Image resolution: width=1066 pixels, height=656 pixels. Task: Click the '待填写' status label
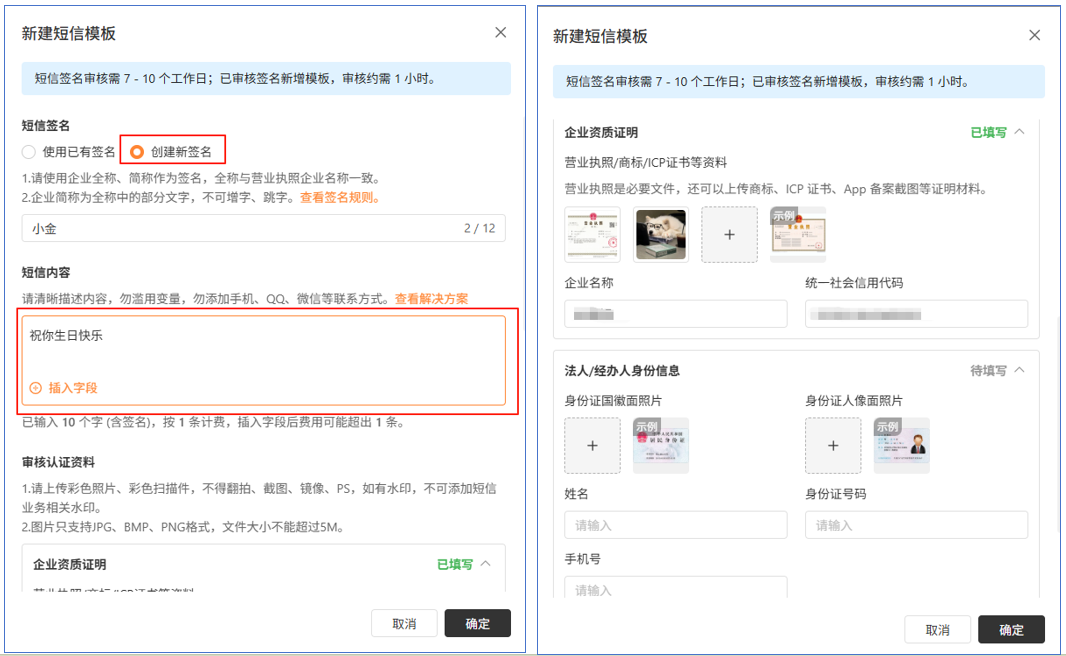tap(988, 370)
